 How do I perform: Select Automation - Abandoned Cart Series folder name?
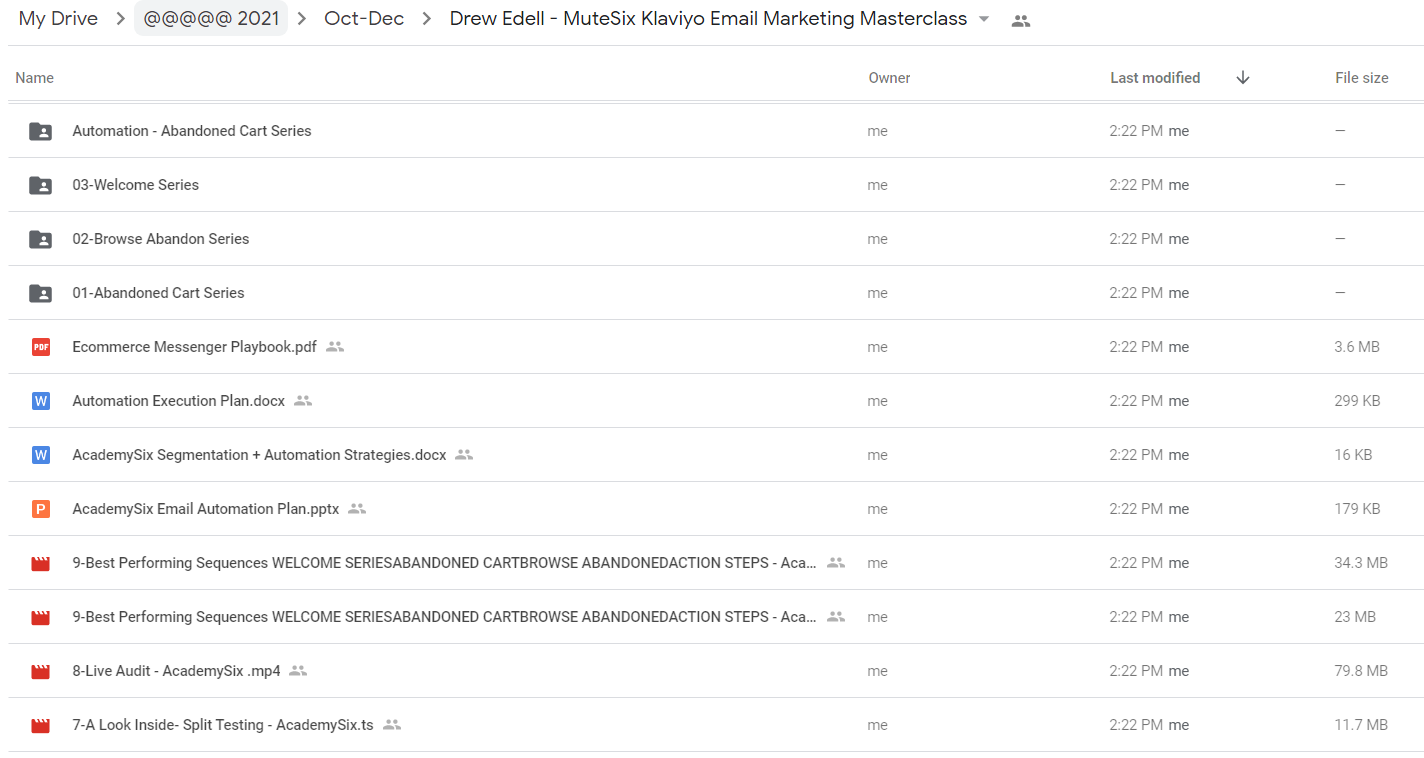[x=192, y=131]
